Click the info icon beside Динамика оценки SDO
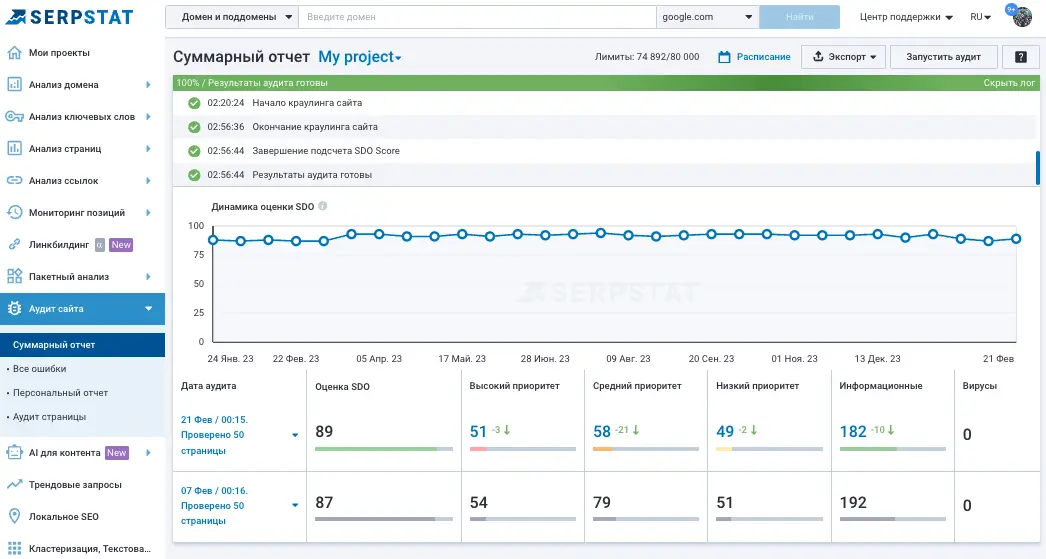The image size is (1046, 559). point(323,206)
